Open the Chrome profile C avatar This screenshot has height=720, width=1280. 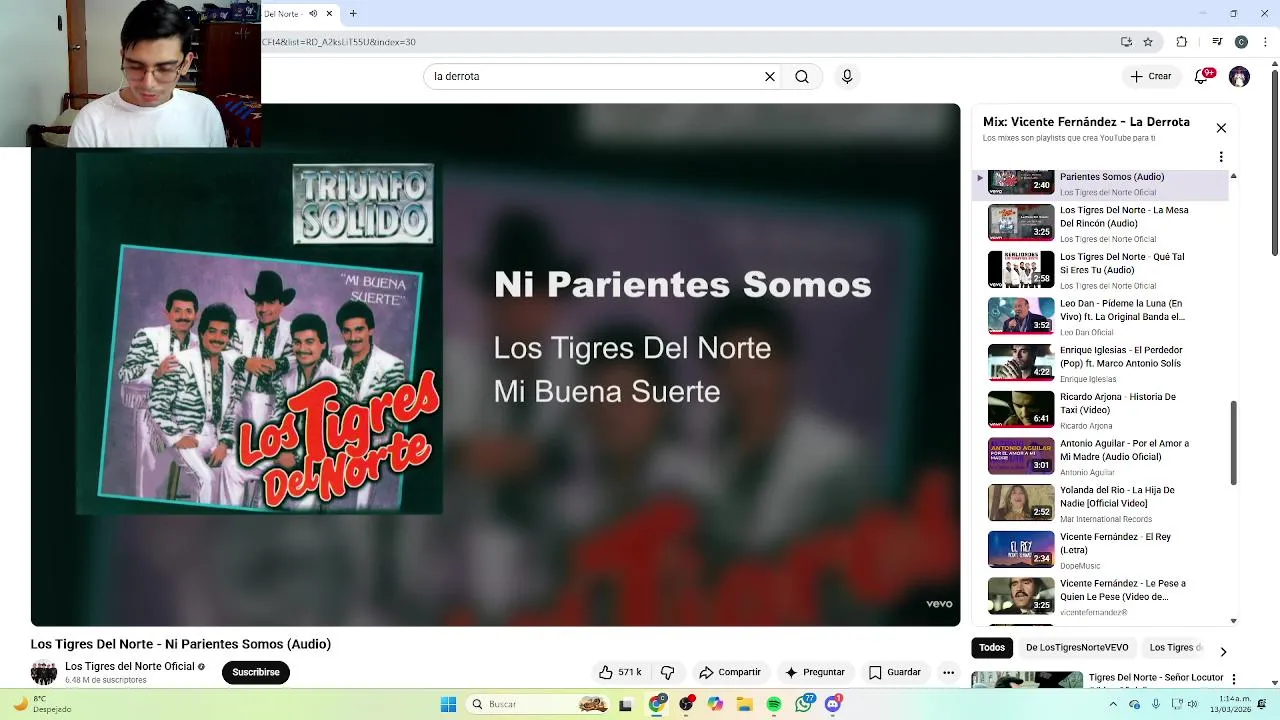point(1241,42)
